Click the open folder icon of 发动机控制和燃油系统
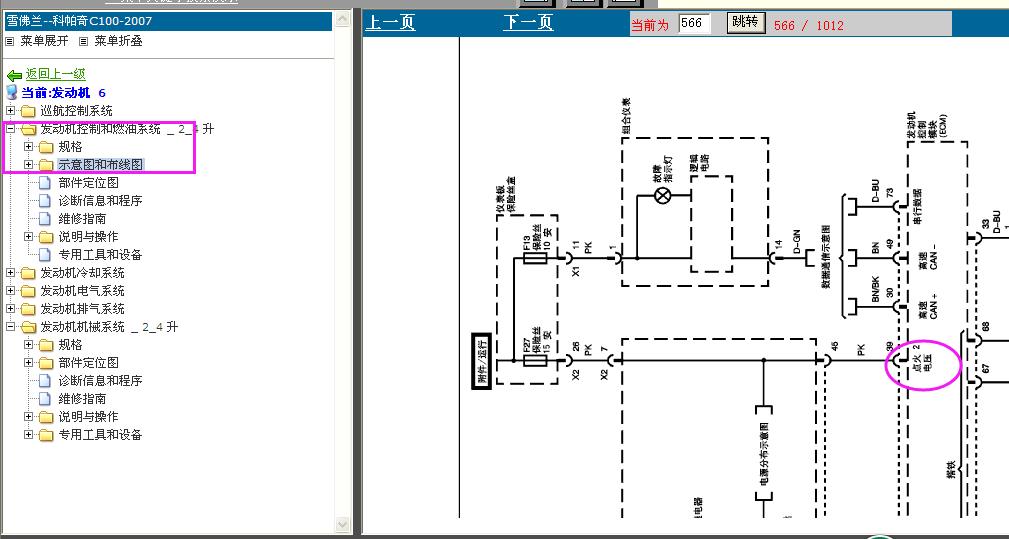This screenshot has height=539, width=1009. point(28,129)
